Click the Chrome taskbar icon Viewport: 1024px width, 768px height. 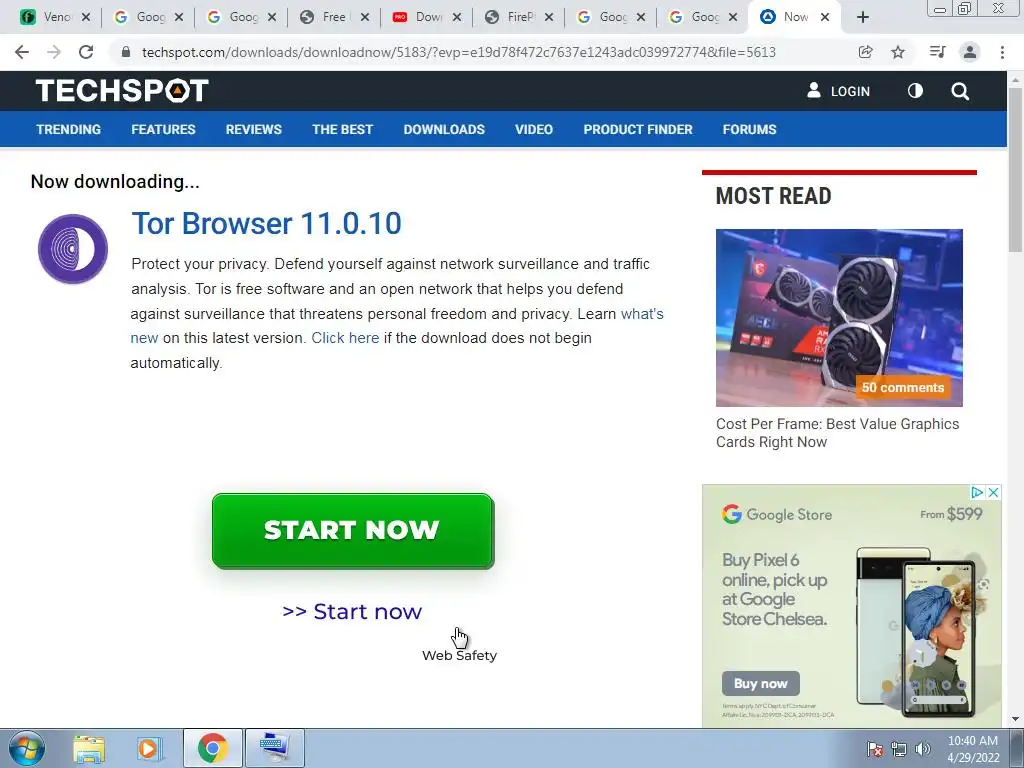coord(213,748)
